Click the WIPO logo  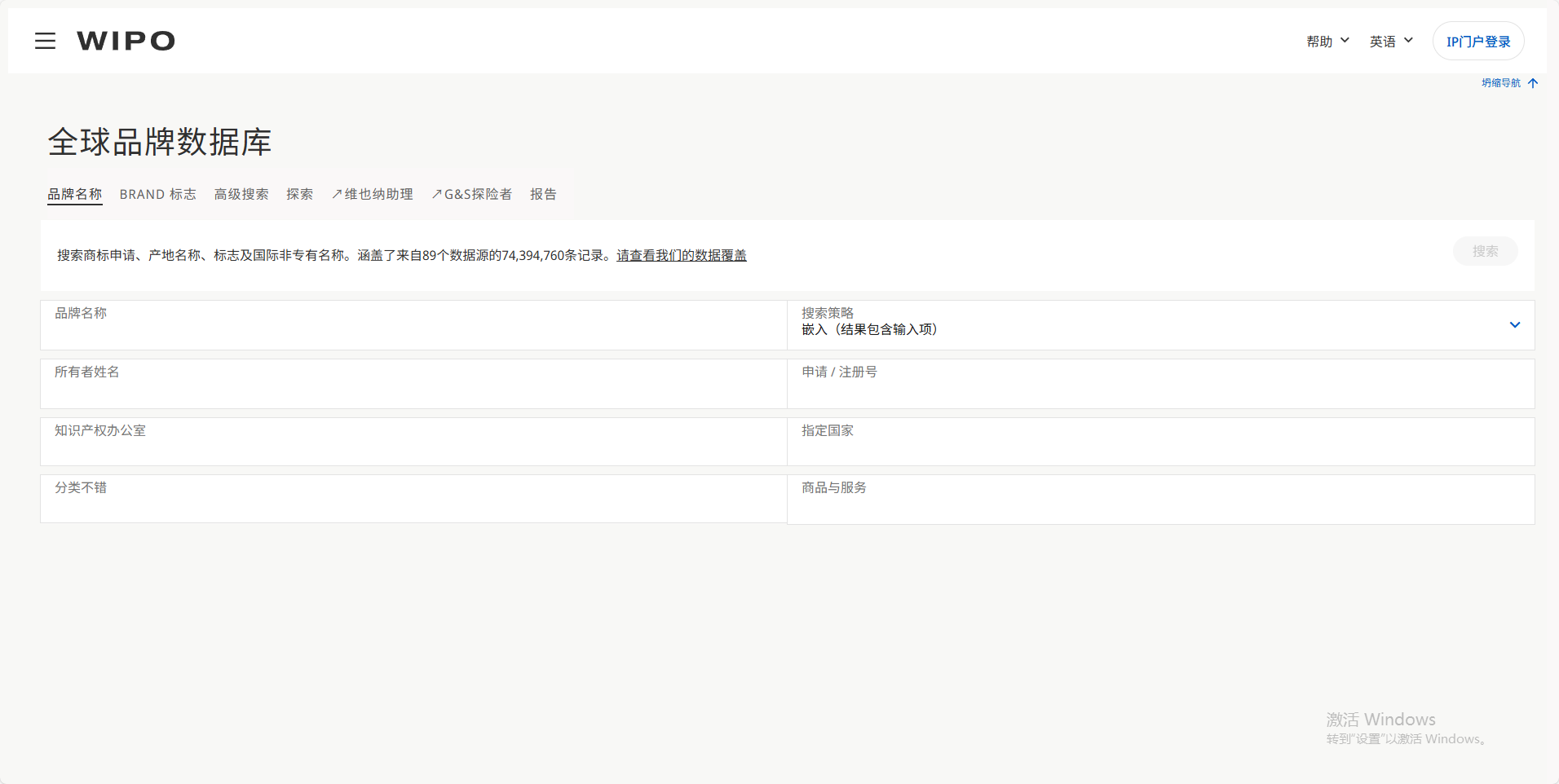tap(126, 41)
